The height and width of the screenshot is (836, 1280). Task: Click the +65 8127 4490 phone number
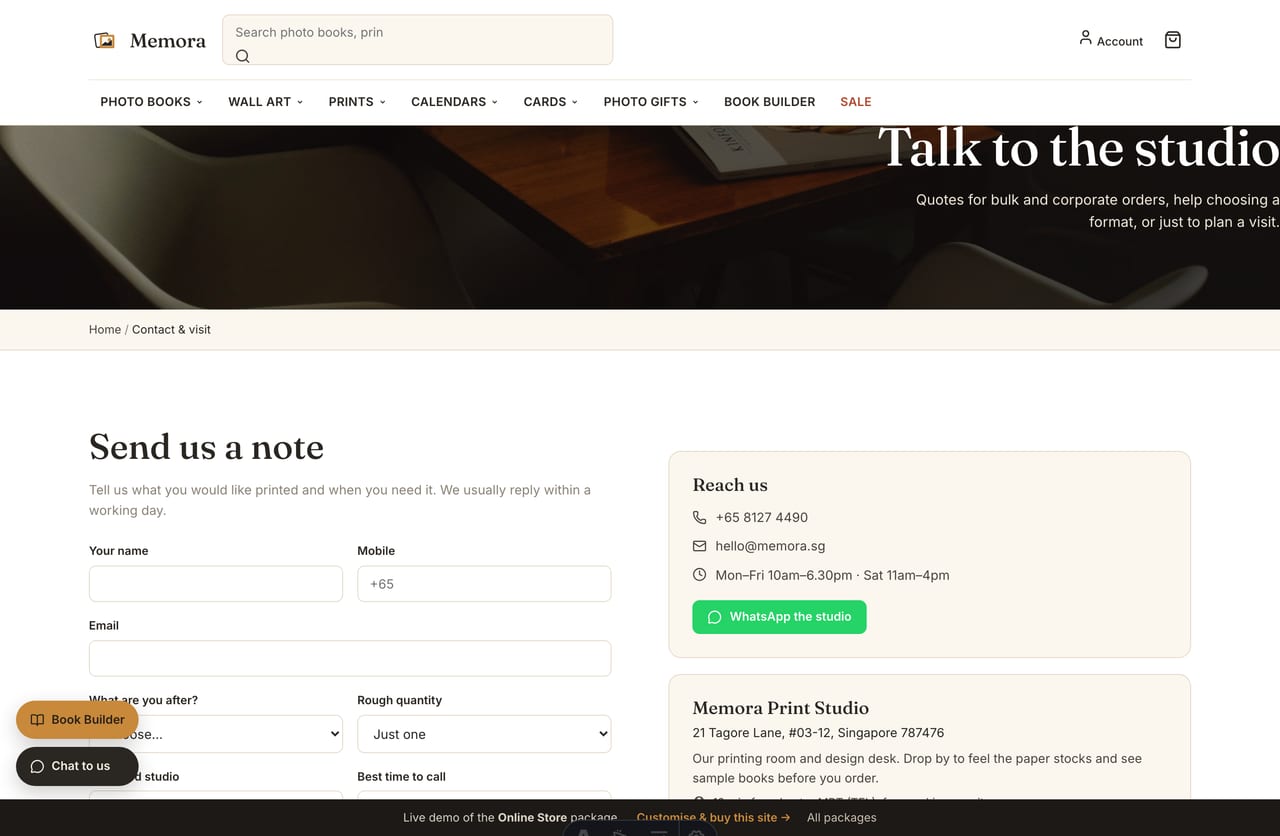[x=761, y=517]
